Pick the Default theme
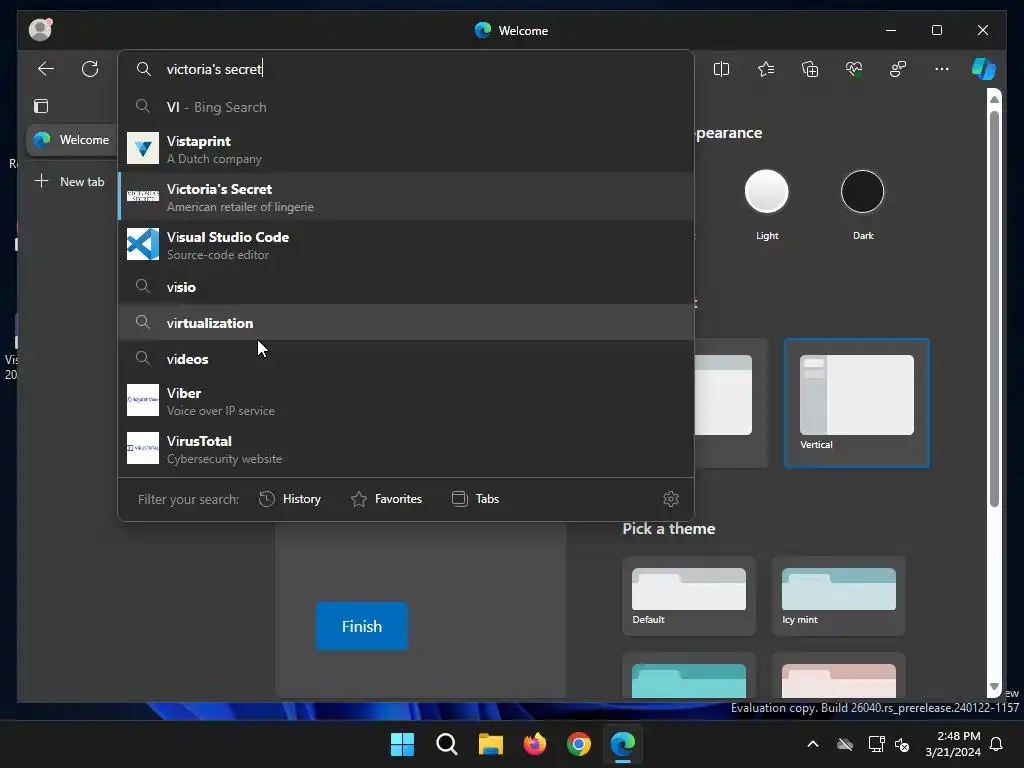 point(689,596)
